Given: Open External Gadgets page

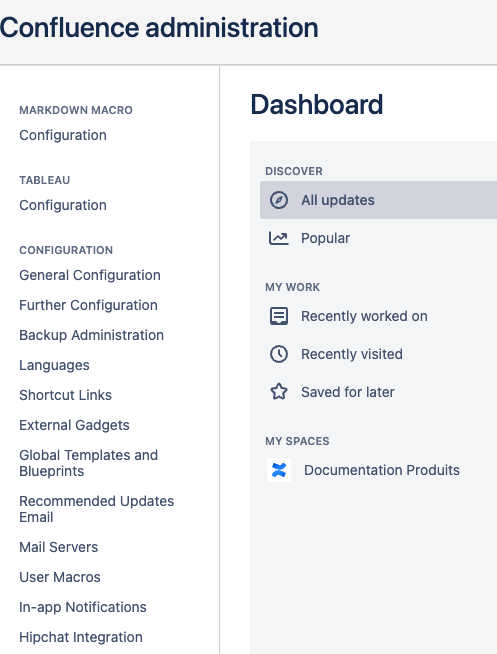Looking at the screenshot, I should pos(74,425).
